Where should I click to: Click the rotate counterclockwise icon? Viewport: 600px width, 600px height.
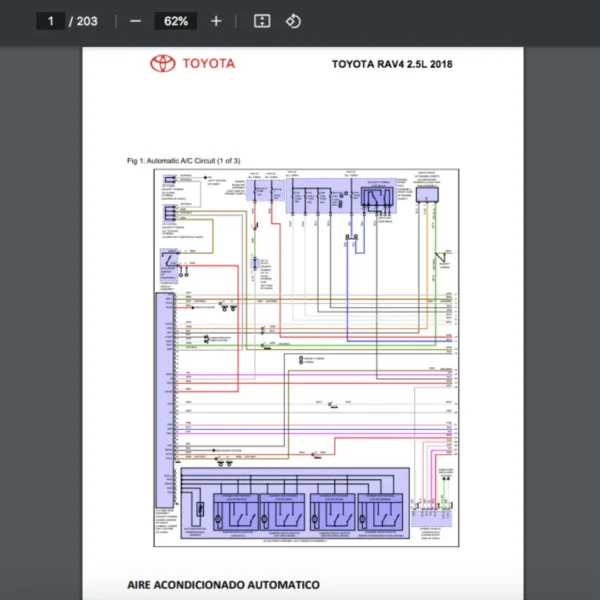point(293,21)
